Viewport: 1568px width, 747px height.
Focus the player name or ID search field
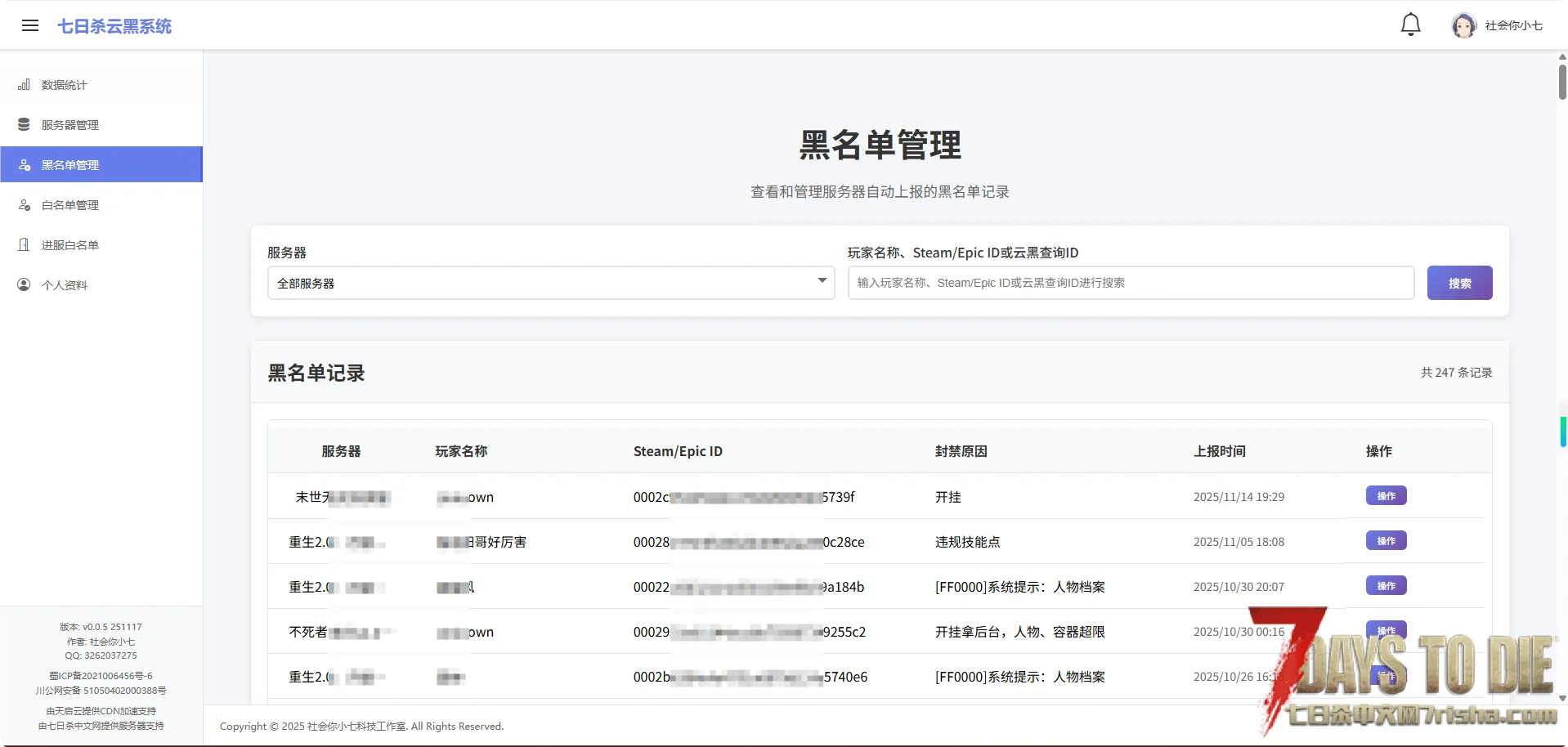click(x=1131, y=283)
